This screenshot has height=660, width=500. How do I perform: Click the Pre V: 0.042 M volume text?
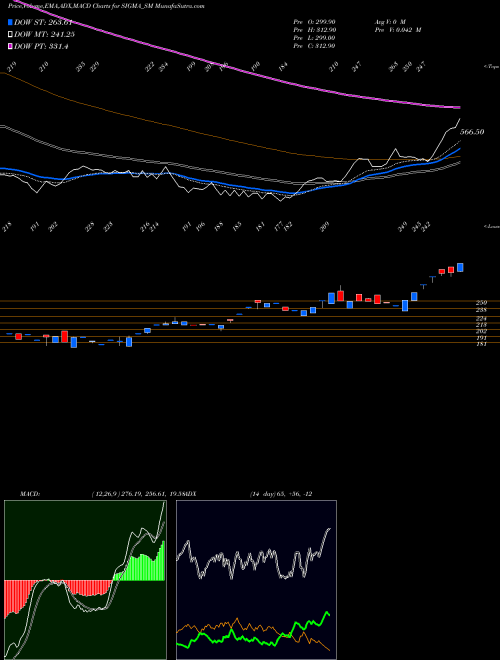tap(397, 30)
